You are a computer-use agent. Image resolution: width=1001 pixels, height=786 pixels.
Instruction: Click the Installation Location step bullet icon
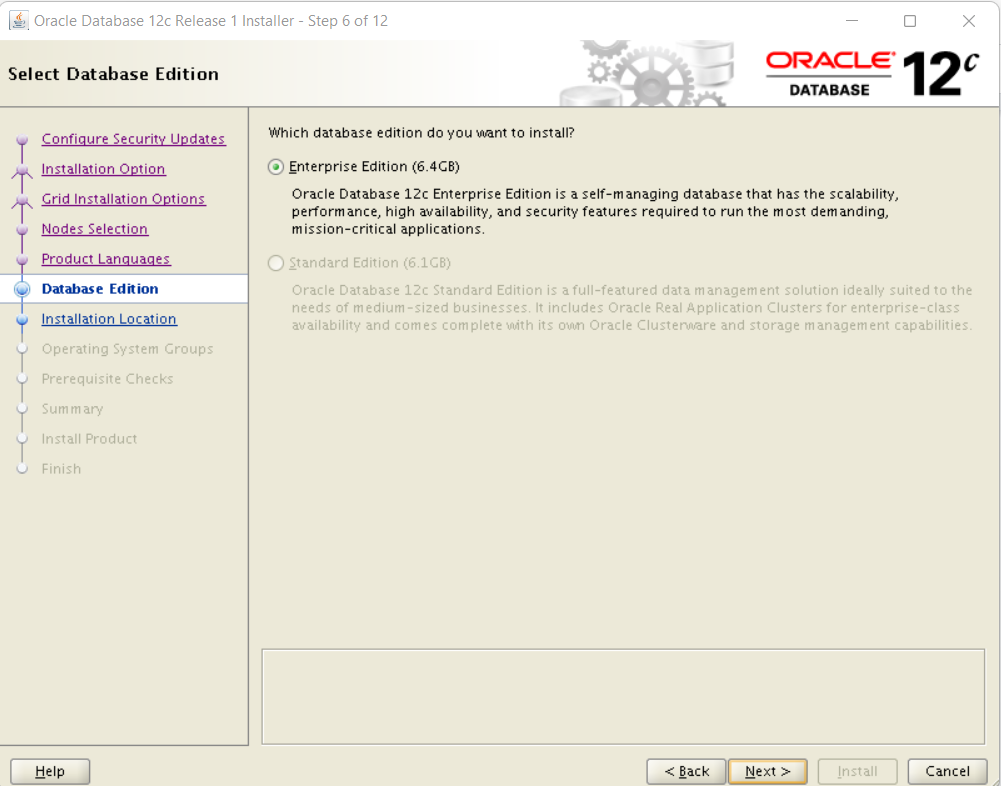click(x=22, y=319)
